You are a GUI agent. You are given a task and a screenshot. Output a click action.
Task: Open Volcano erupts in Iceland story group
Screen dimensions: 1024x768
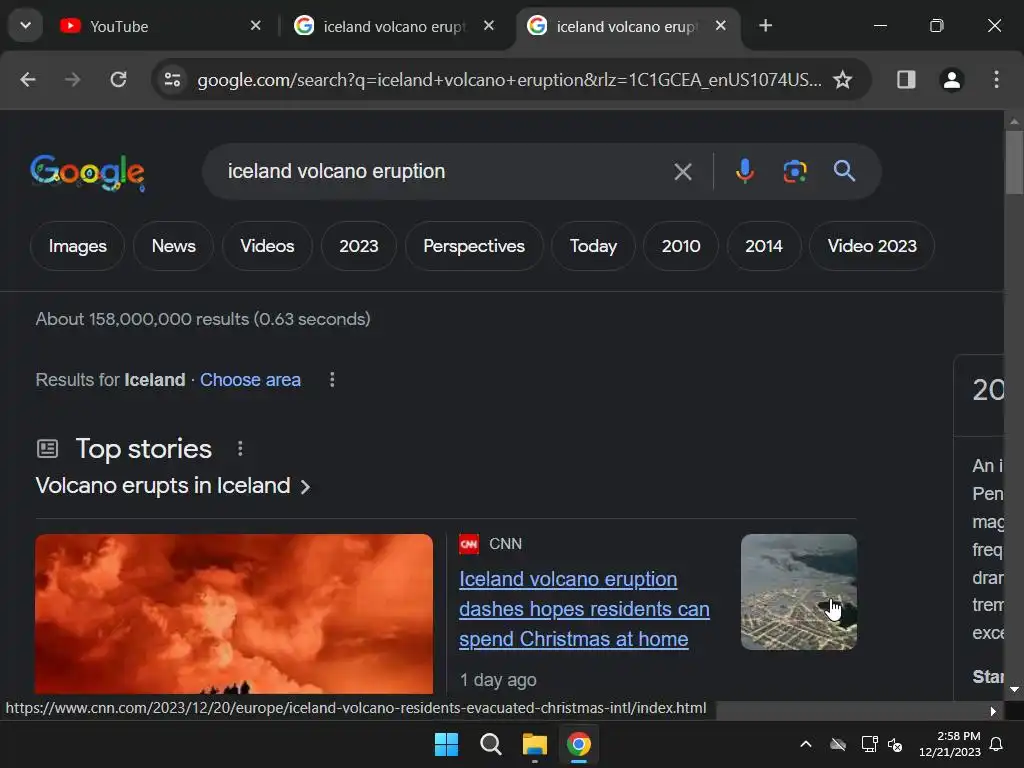coord(173,486)
